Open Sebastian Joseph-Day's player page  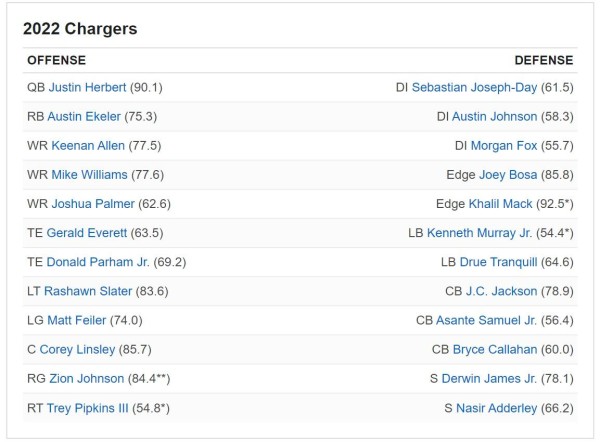473,88
